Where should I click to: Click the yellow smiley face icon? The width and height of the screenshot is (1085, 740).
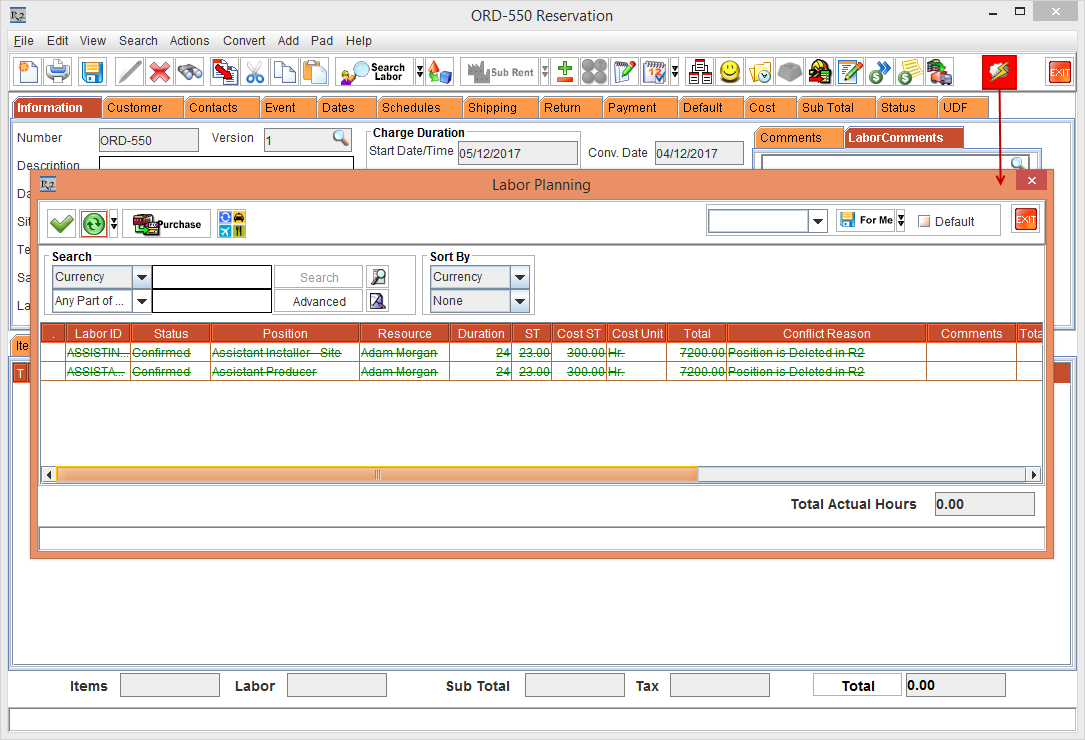[x=730, y=72]
